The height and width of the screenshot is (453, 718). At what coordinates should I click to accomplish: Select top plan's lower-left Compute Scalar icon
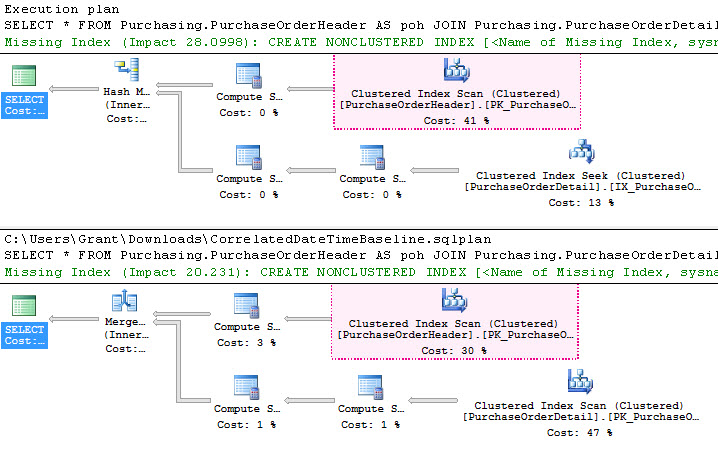click(249, 158)
